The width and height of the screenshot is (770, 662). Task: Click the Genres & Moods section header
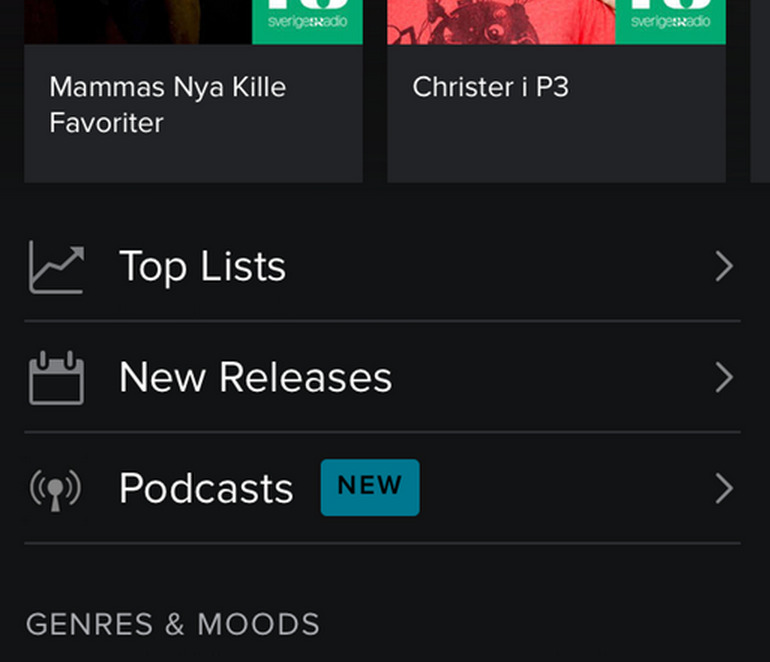[173, 624]
